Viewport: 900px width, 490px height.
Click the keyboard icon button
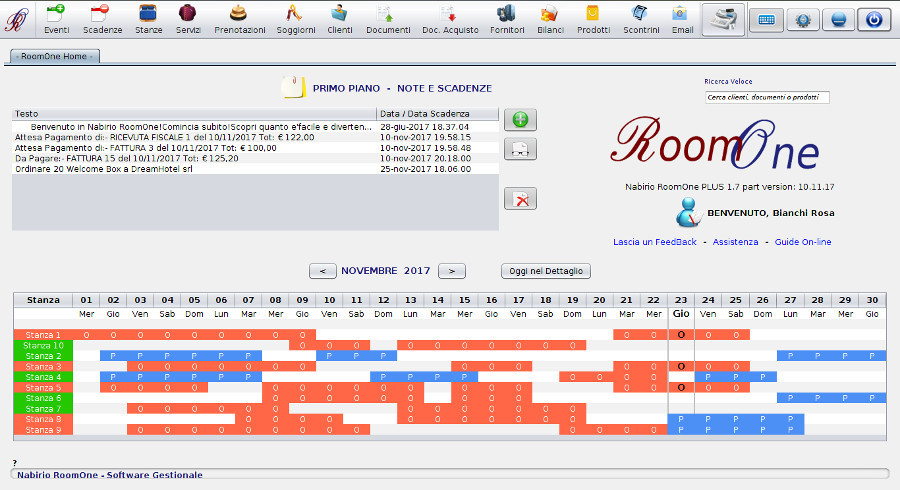[766, 20]
